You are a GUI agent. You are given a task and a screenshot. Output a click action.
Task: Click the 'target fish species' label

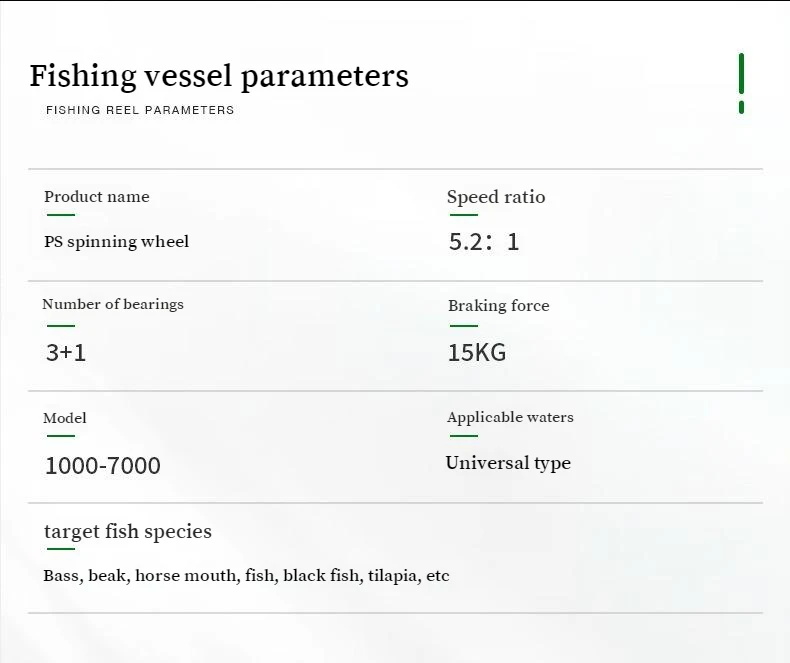[128, 531]
